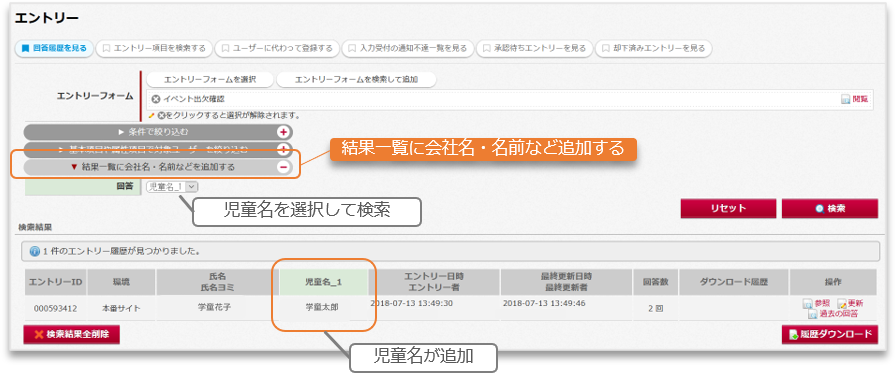The image size is (896, 379).
Task: Click ダウンロード履歴 column header
Action: coord(734,282)
